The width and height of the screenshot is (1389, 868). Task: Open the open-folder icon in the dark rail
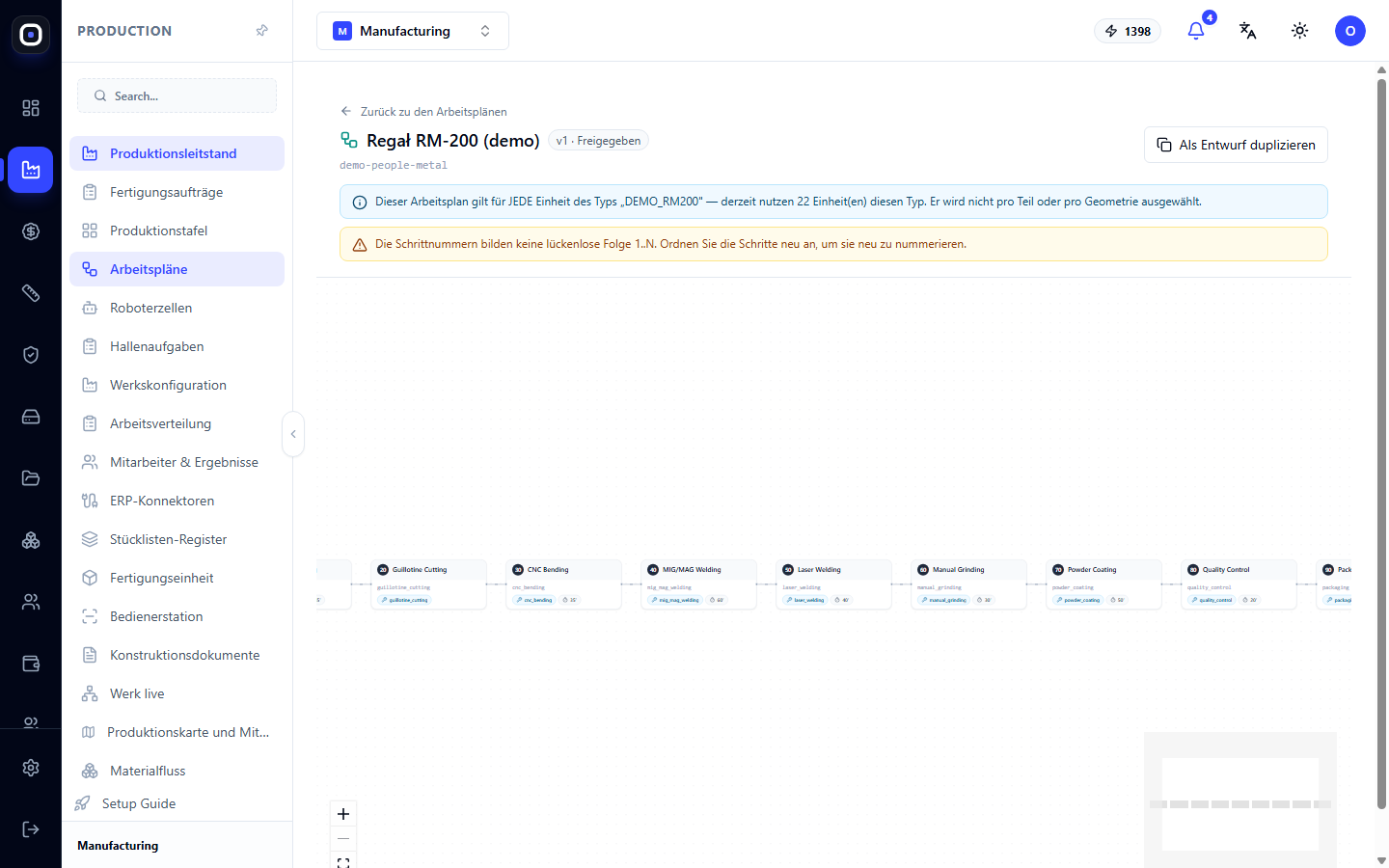click(31, 478)
